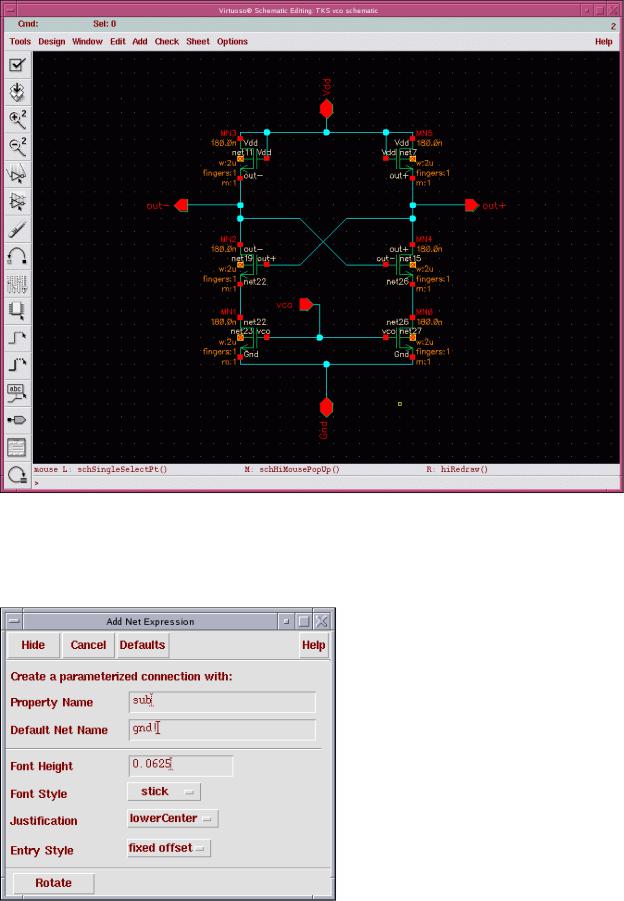The width and height of the screenshot is (624, 901).
Task: Select the vco input pin symbol
Action: 306,305
